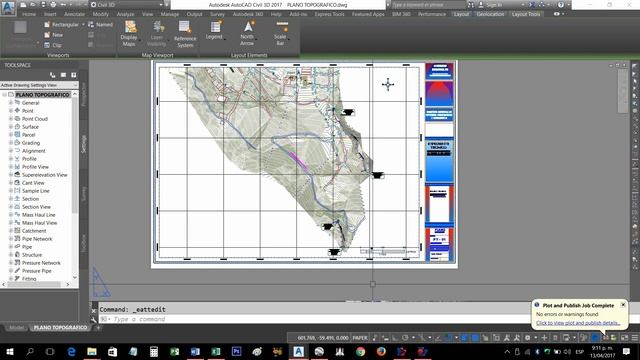Open the Settings vertical tab in Toolspace
Image resolution: width=640 pixels, height=360 pixels.
tap(84, 144)
